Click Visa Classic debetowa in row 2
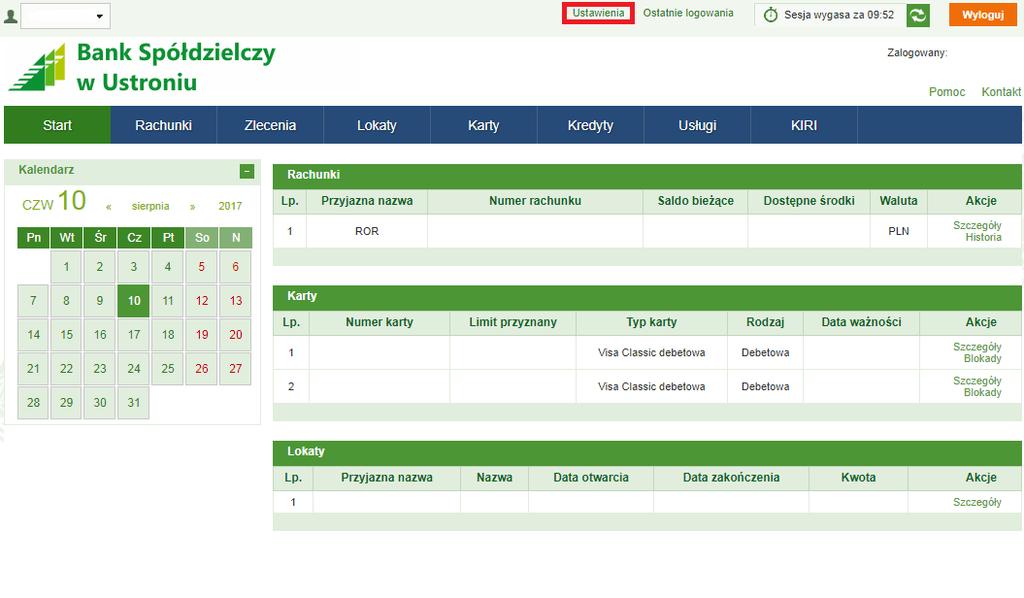1024x598 pixels. point(651,386)
